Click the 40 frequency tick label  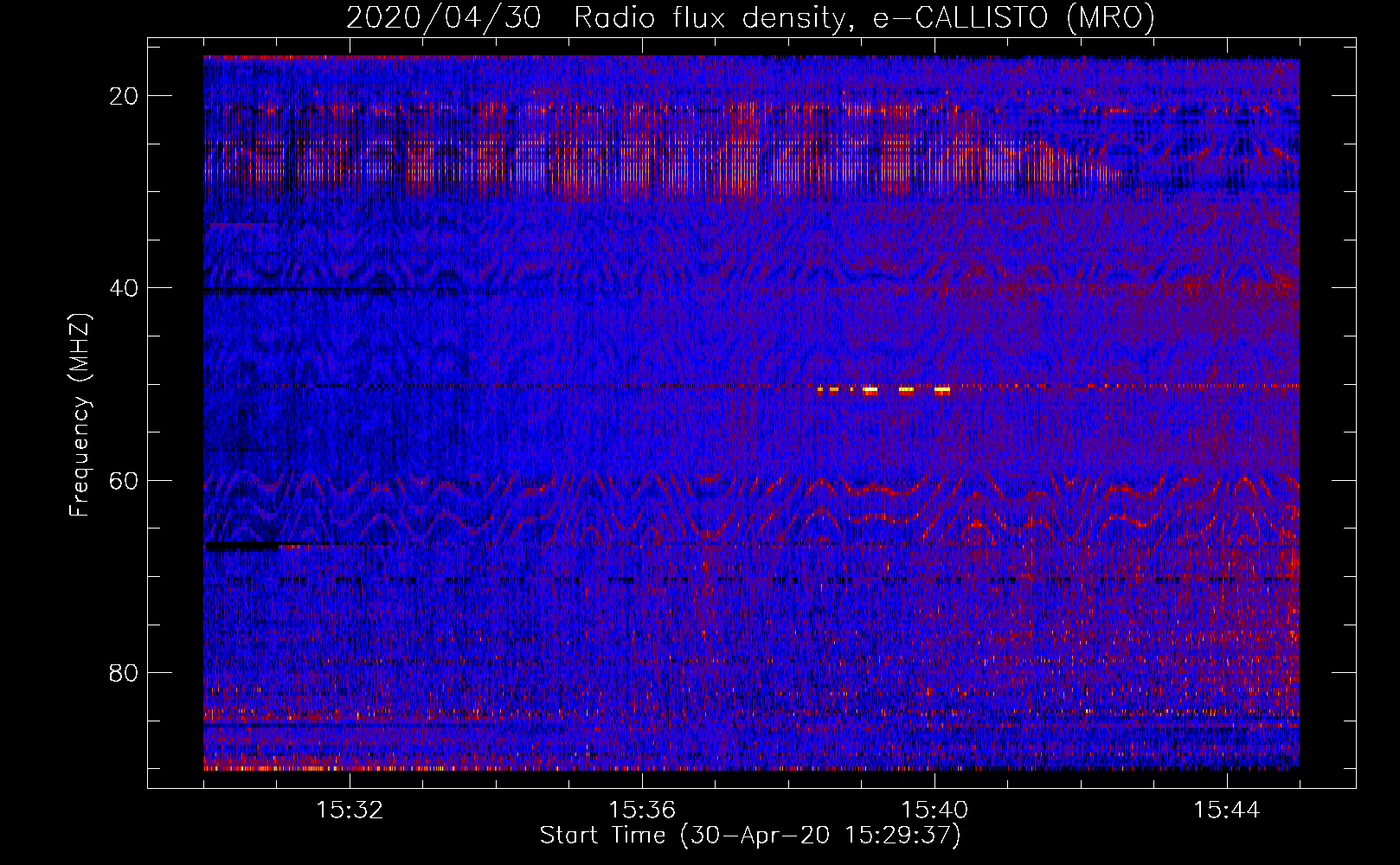pos(124,288)
